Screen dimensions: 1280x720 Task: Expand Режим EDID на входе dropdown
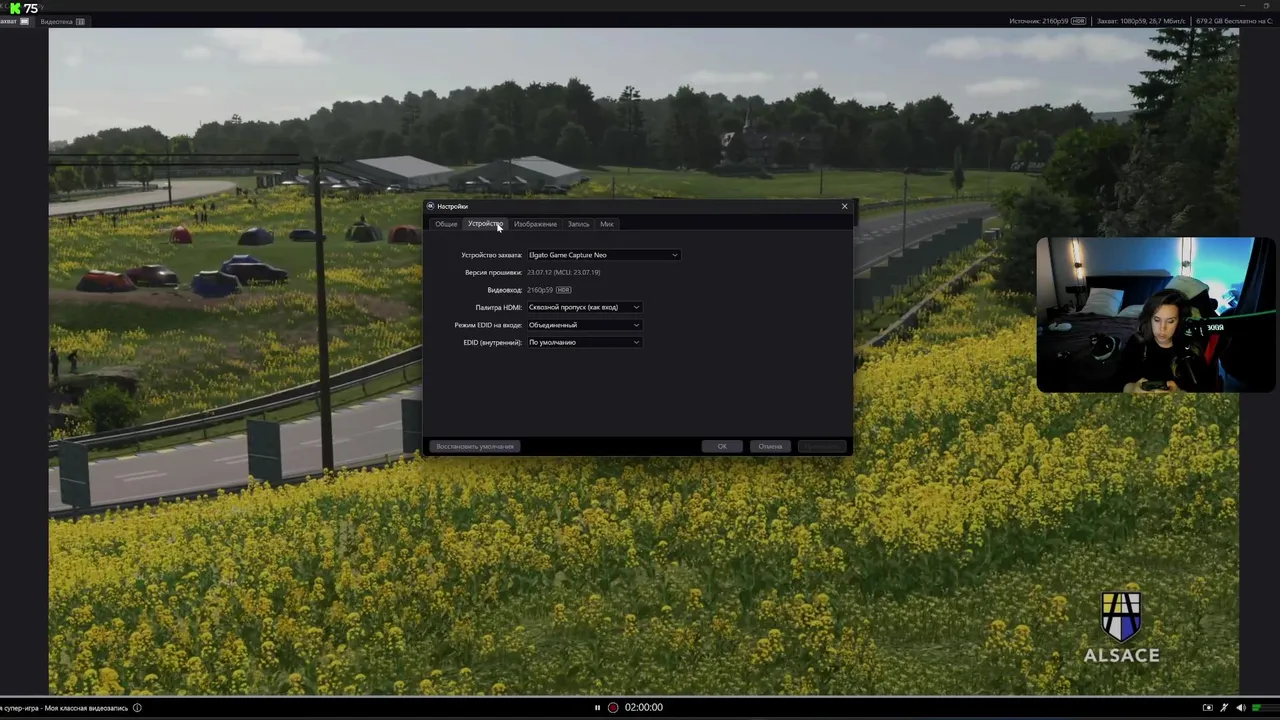[584, 325]
